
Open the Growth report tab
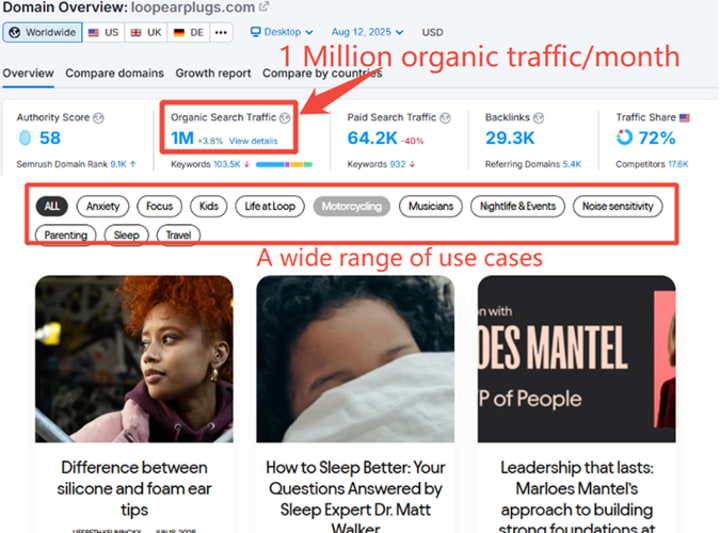point(213,73)
